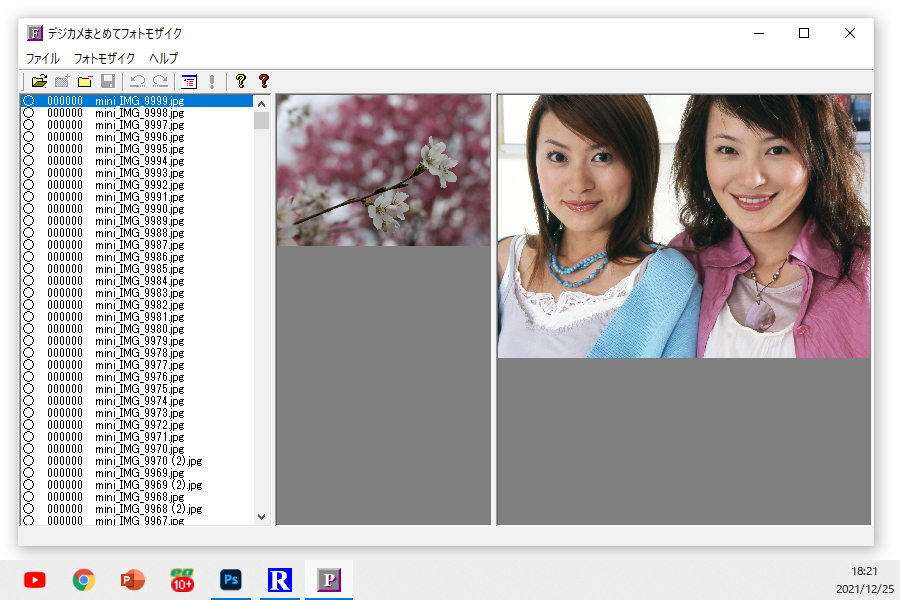Image resolution: width=900 pixels, height=600 pixels.
Task: Click the redo arrow toolbar icon
Action: (x=161, y=82)
